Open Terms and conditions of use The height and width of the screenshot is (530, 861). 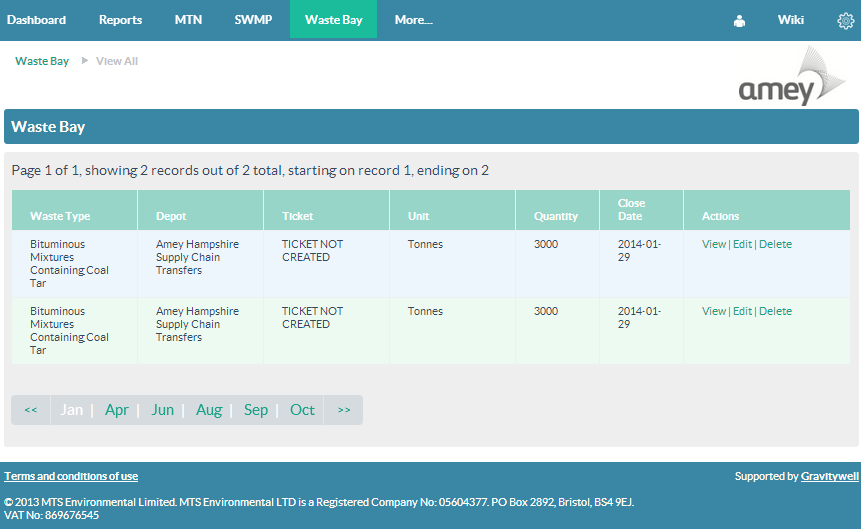tap(71, 476)
